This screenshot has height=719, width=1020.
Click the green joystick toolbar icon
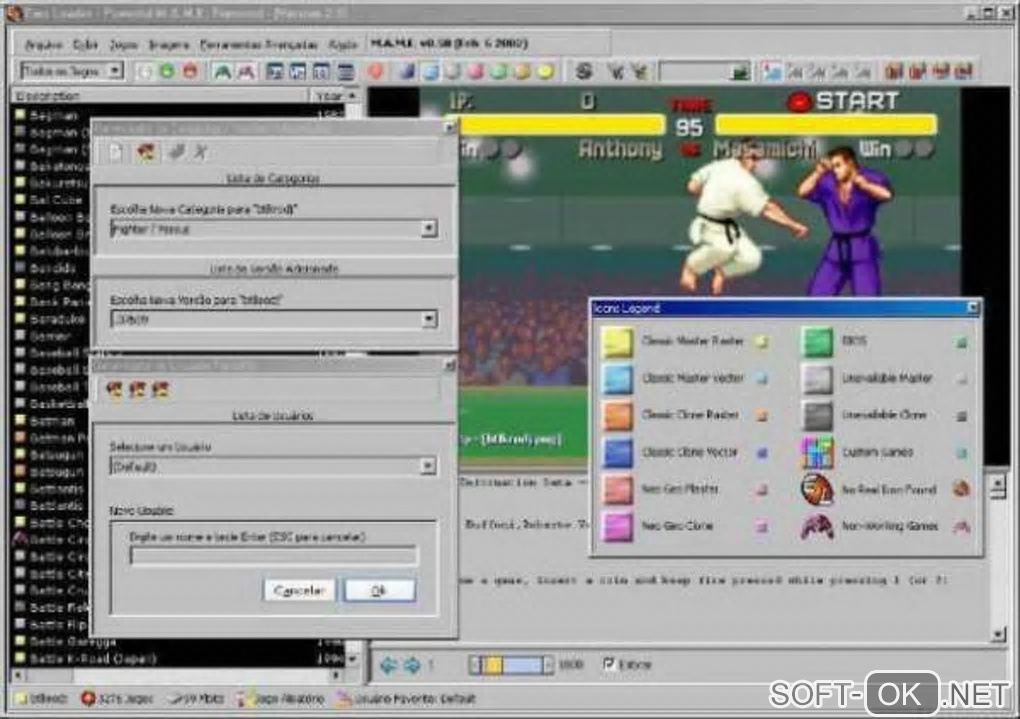click(222, 71)
